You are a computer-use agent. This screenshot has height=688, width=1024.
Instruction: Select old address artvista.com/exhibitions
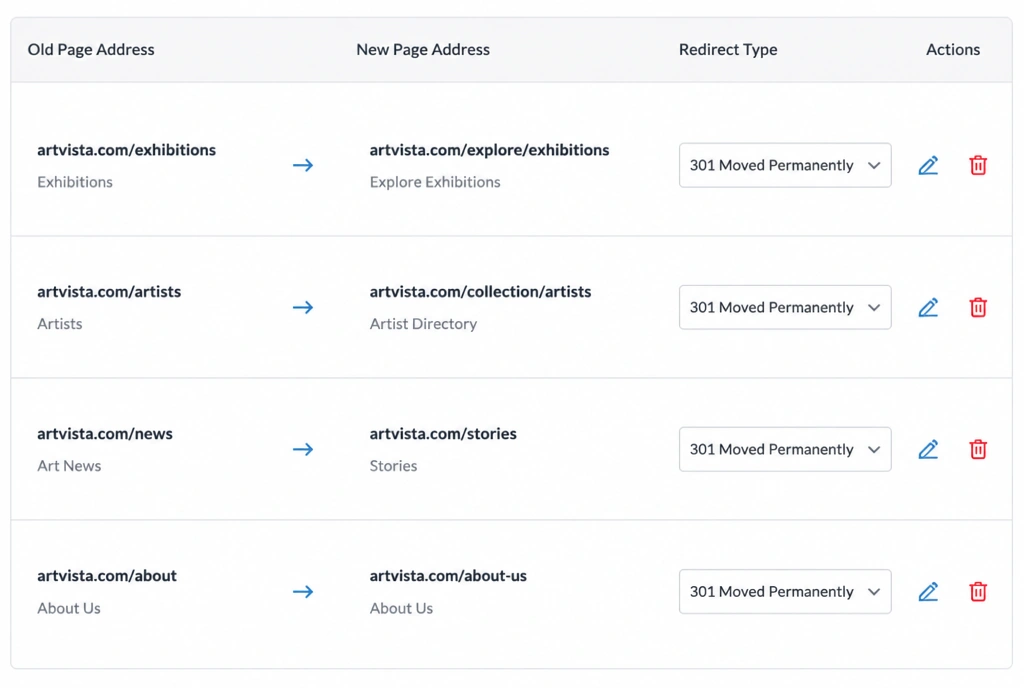126,149
